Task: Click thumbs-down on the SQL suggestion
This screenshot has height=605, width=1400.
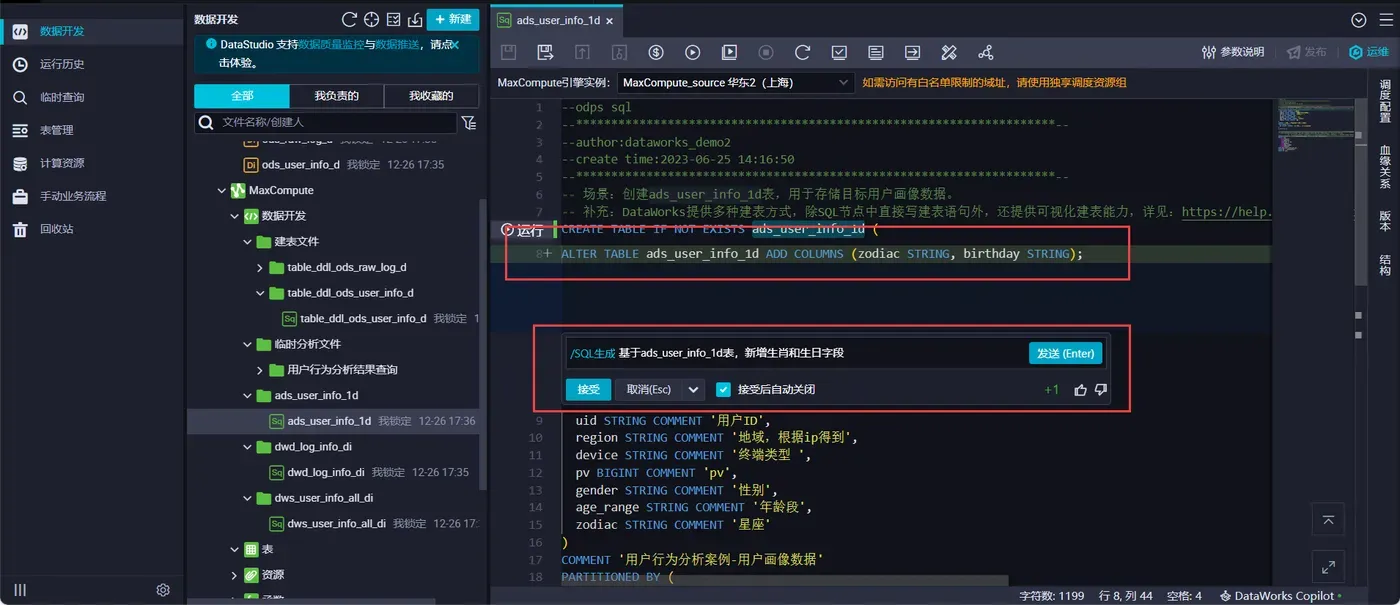Action: 1101,390
